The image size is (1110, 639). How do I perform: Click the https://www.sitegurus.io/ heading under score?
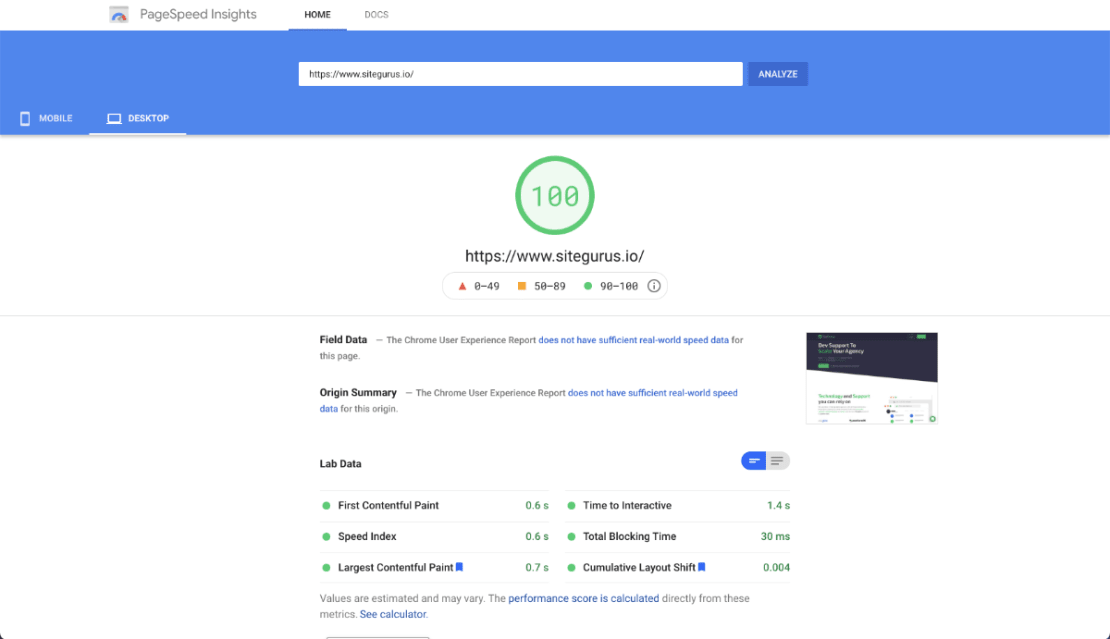point(554,256)
